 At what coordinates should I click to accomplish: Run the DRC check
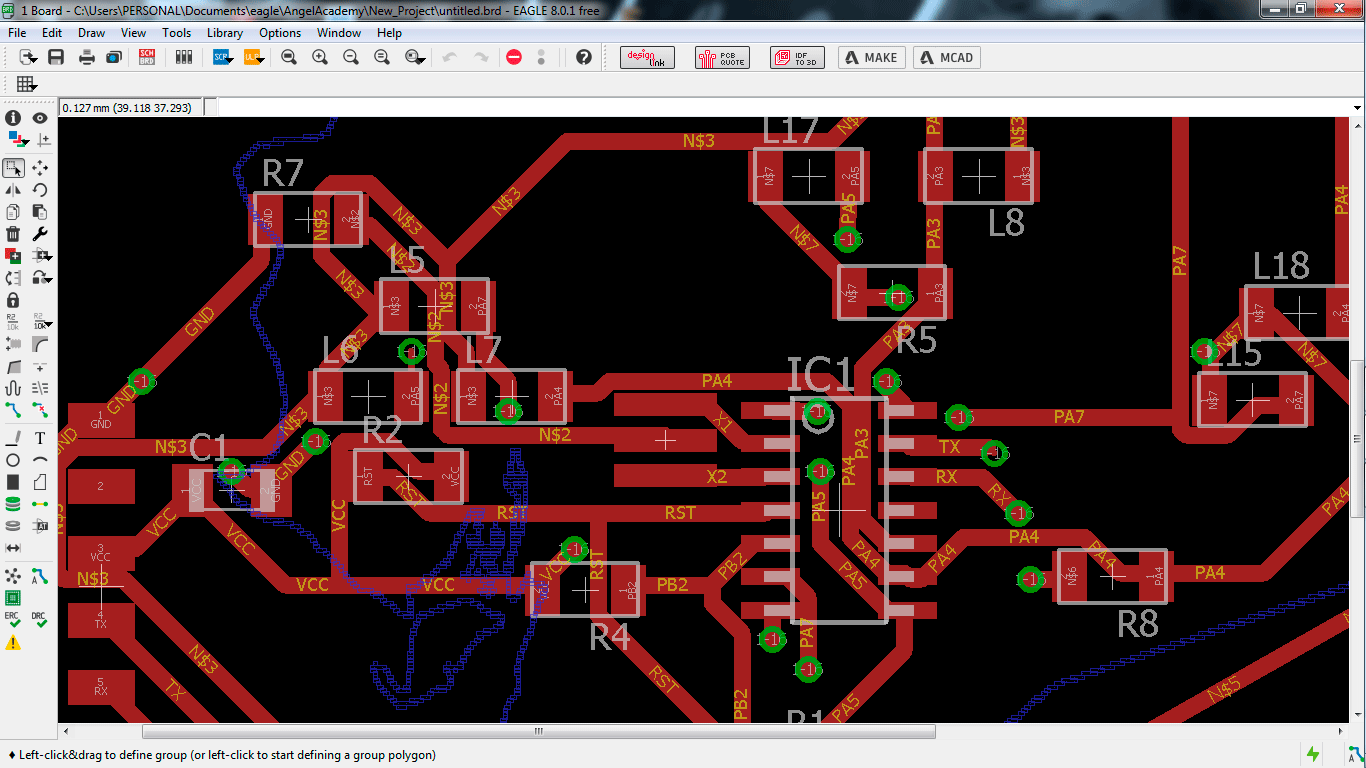(40, 620)
